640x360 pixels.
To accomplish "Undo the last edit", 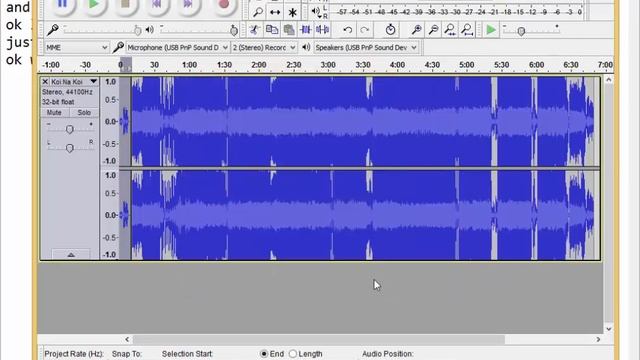I will pos(348,30).
